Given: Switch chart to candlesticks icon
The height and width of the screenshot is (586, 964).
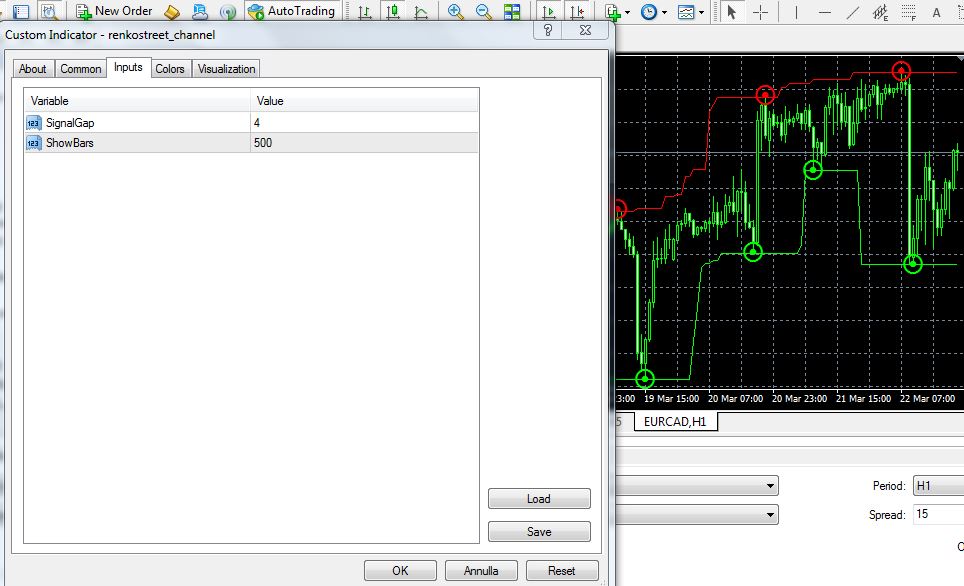Looking at the screenshot, I should tap(393, 12).
